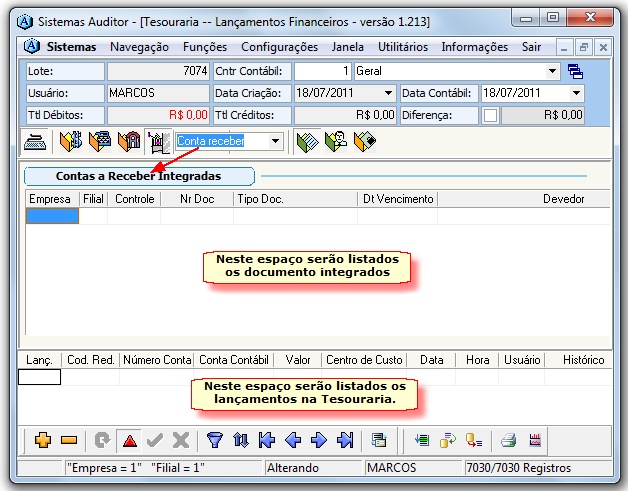Viewport: 628px width, 491px height.
Task: Click the Número Conta column header
Action: coord(157,360)
